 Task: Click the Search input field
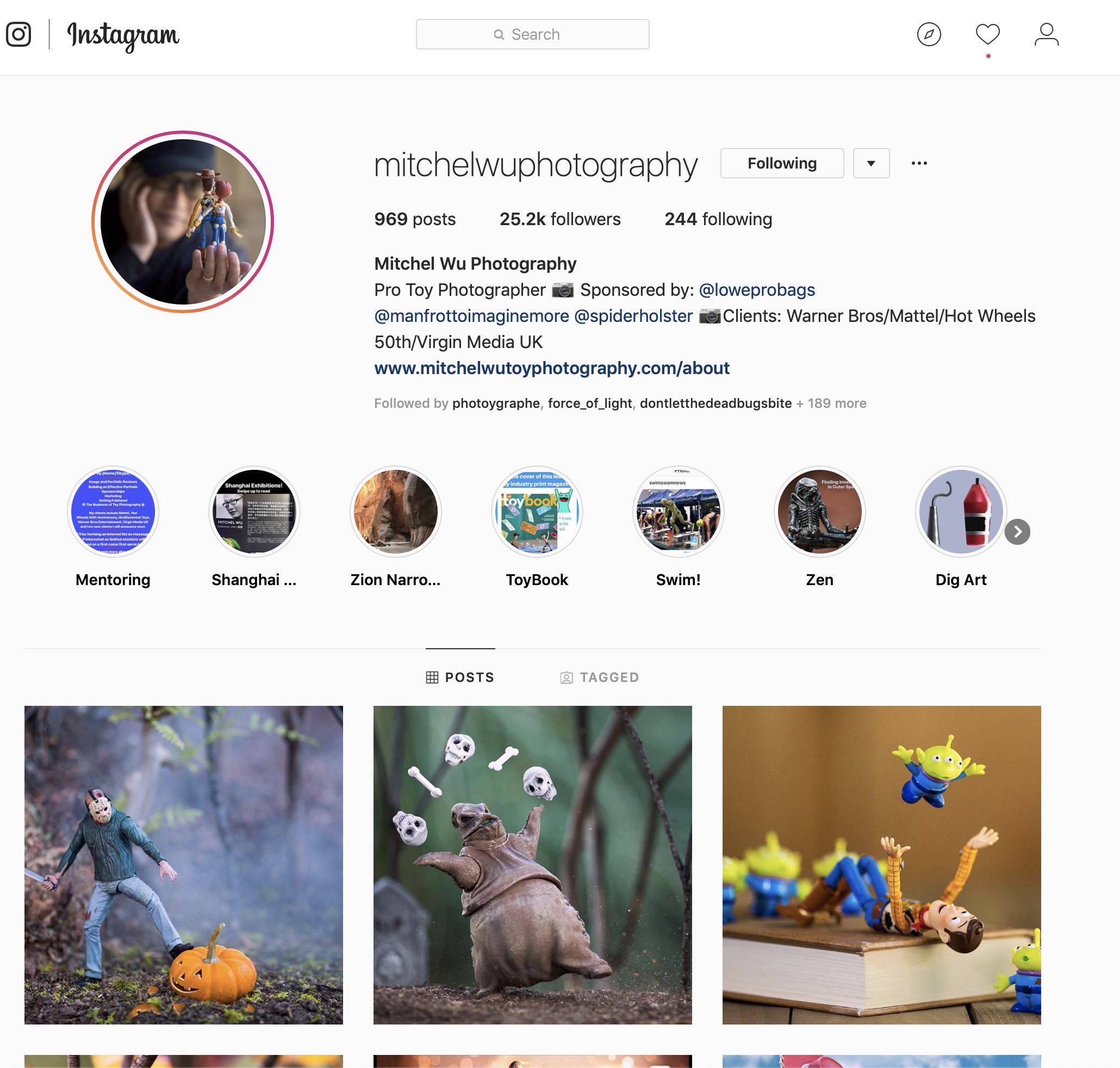(532, 34)
